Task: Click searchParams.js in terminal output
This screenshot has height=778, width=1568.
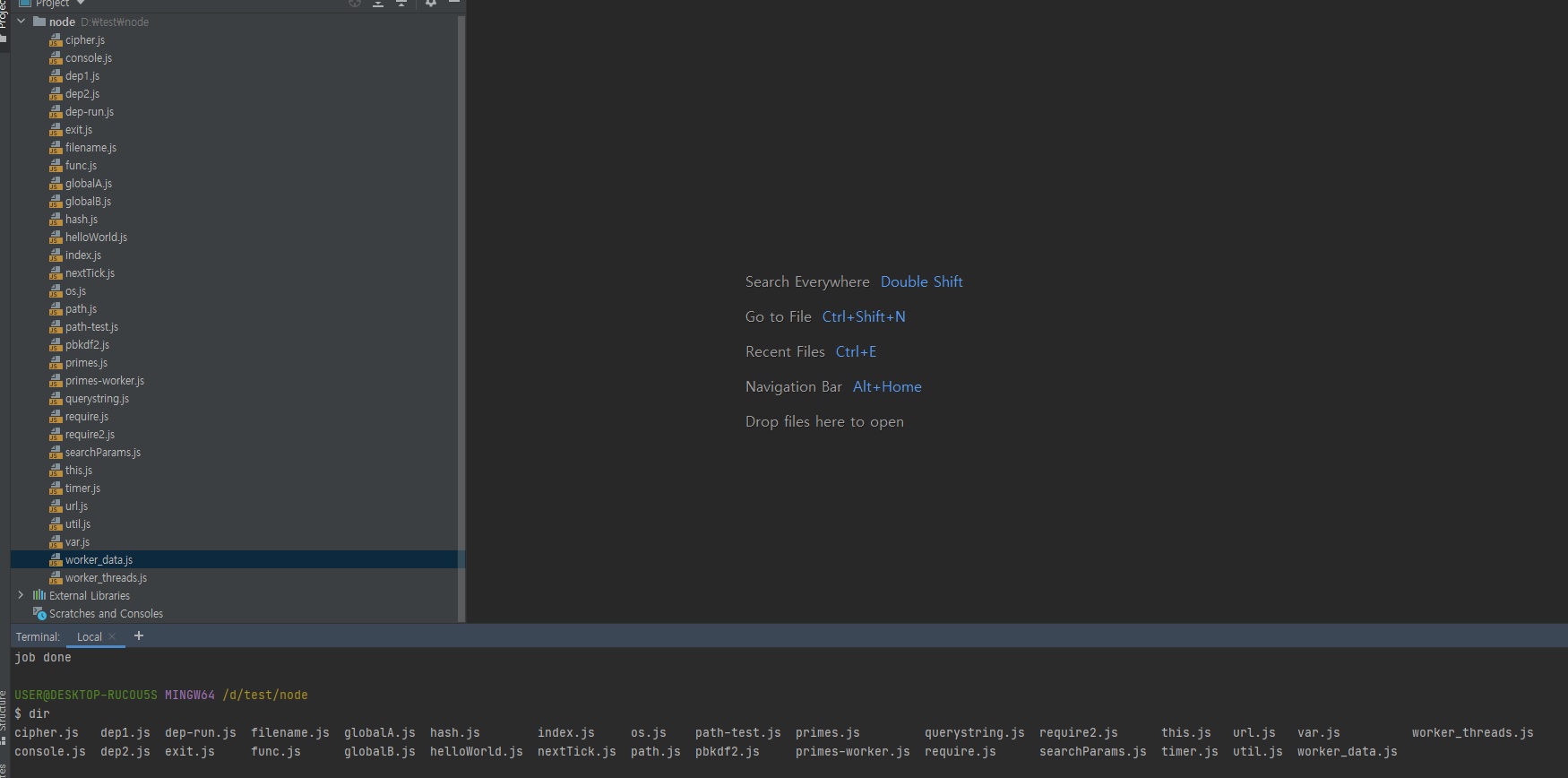Action: [x=1093, y=751]
